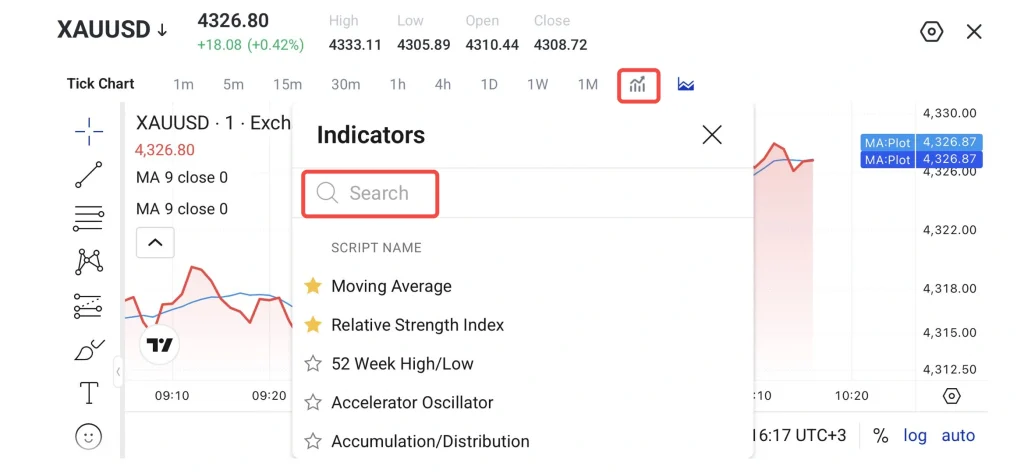Collapse the drawing toolbar side handle
The width and height of the screenshot is (1024, 473).
point(118,372)
